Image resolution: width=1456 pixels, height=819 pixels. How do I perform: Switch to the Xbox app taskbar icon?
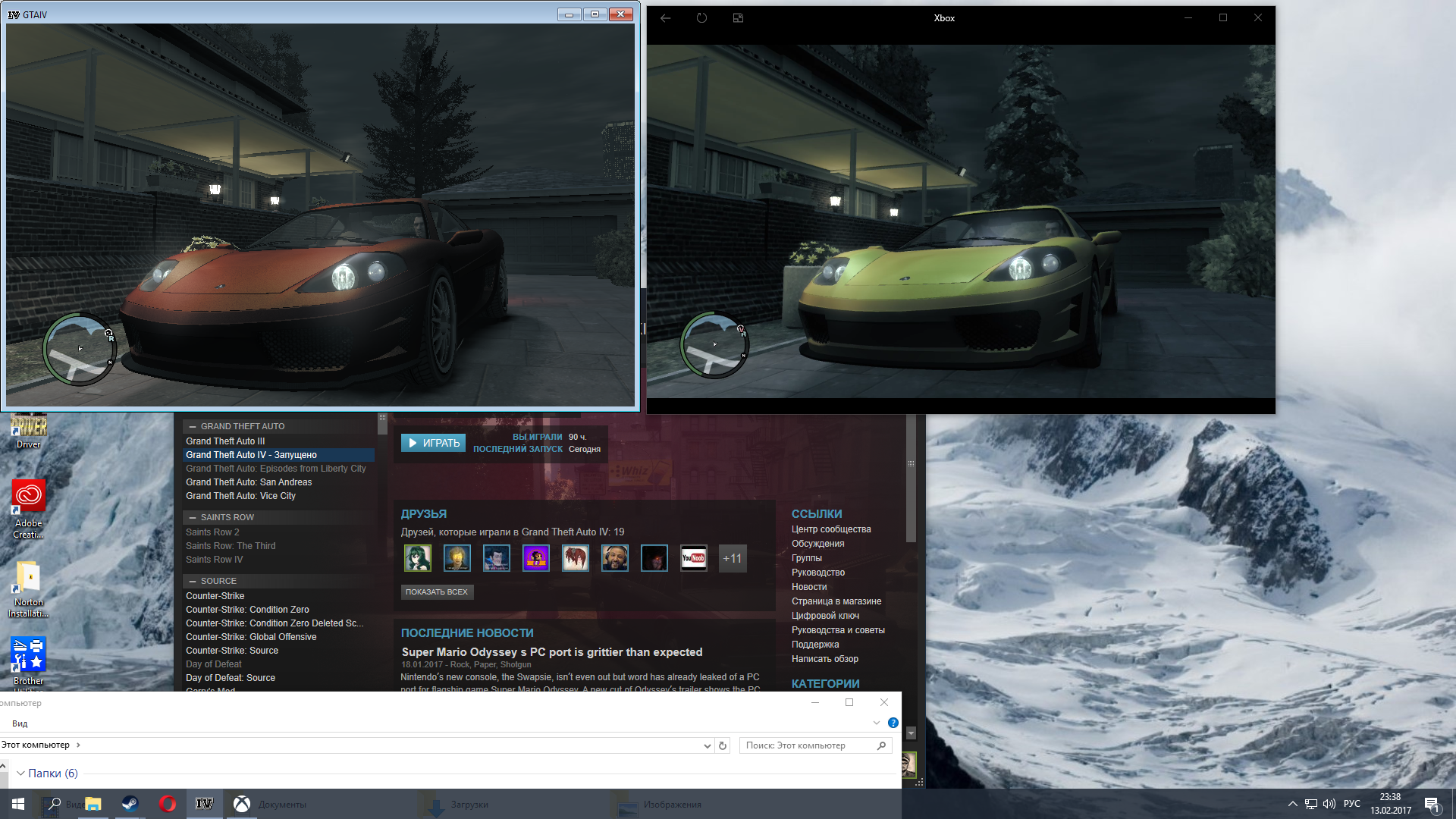(242, 804)
